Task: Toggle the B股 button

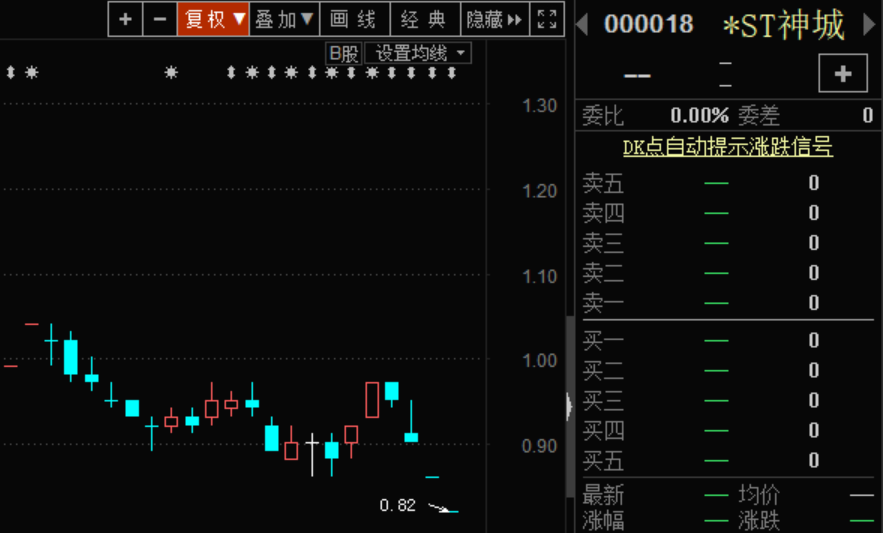Action: pyautogui.click(x=344, y=54)
